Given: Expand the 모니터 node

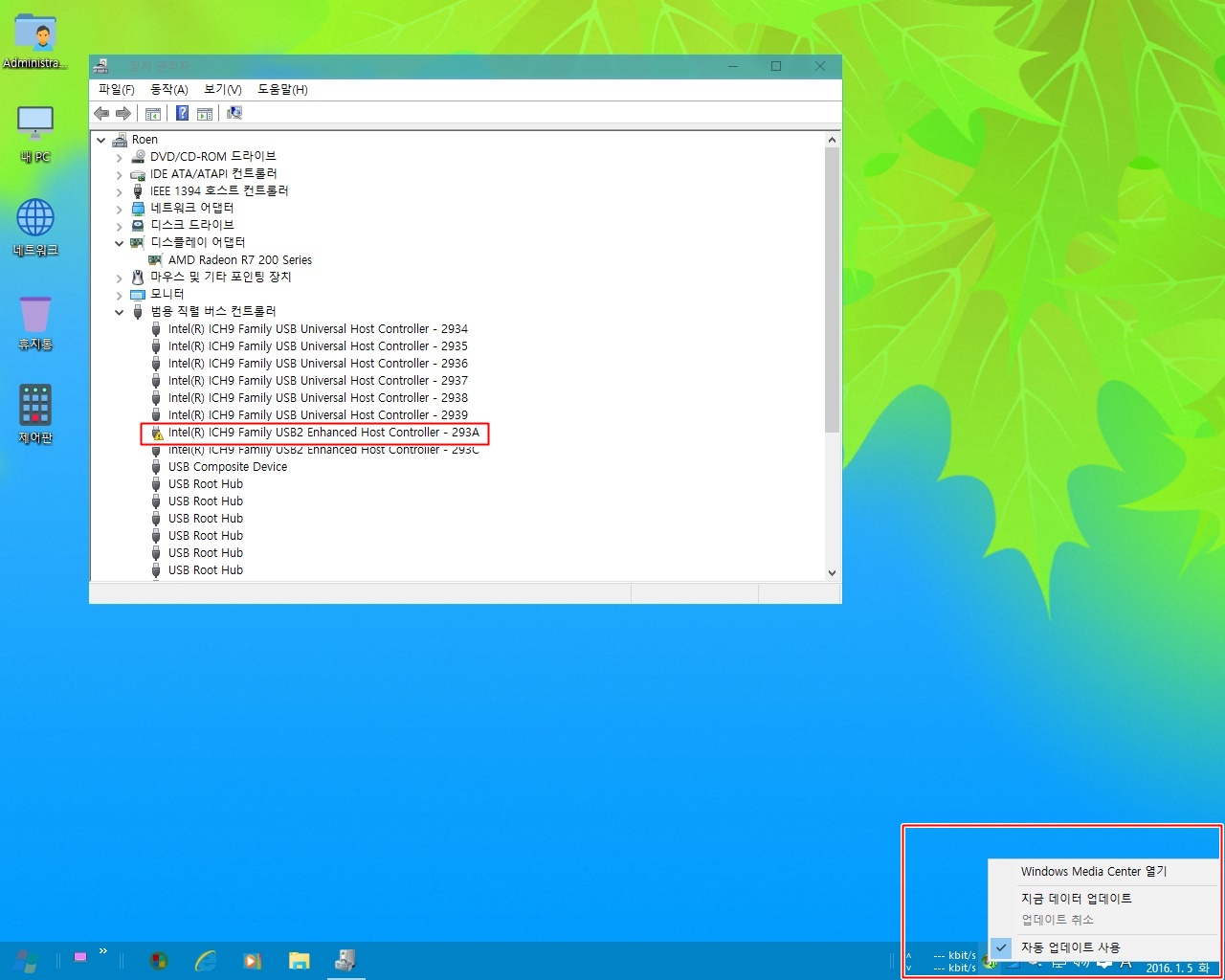Looking at the screenshot, I should pos(119,295).
